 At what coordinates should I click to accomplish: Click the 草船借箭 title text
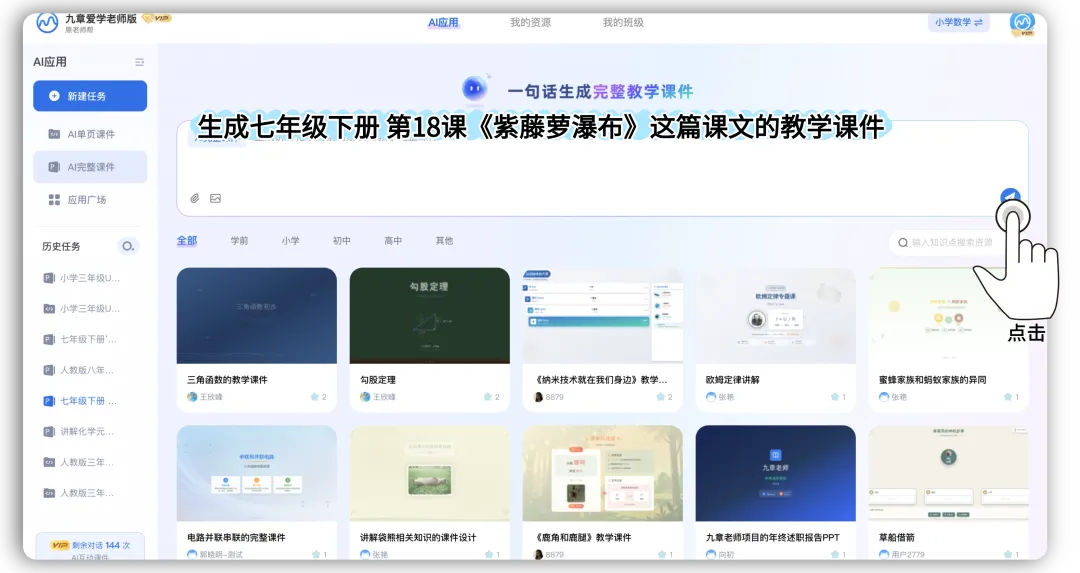tap(897, 537)
